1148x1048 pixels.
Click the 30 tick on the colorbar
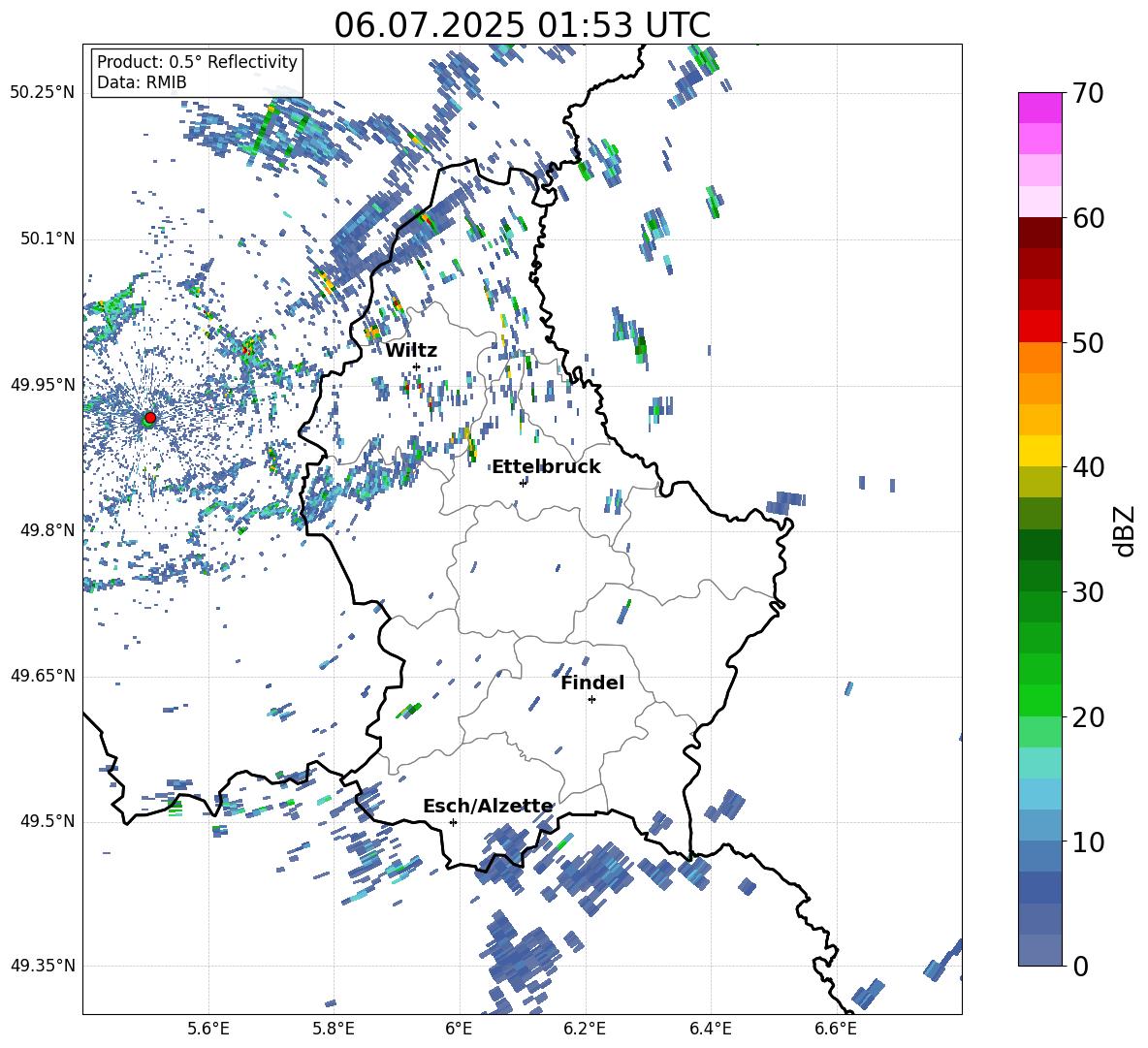[1087, 592]
